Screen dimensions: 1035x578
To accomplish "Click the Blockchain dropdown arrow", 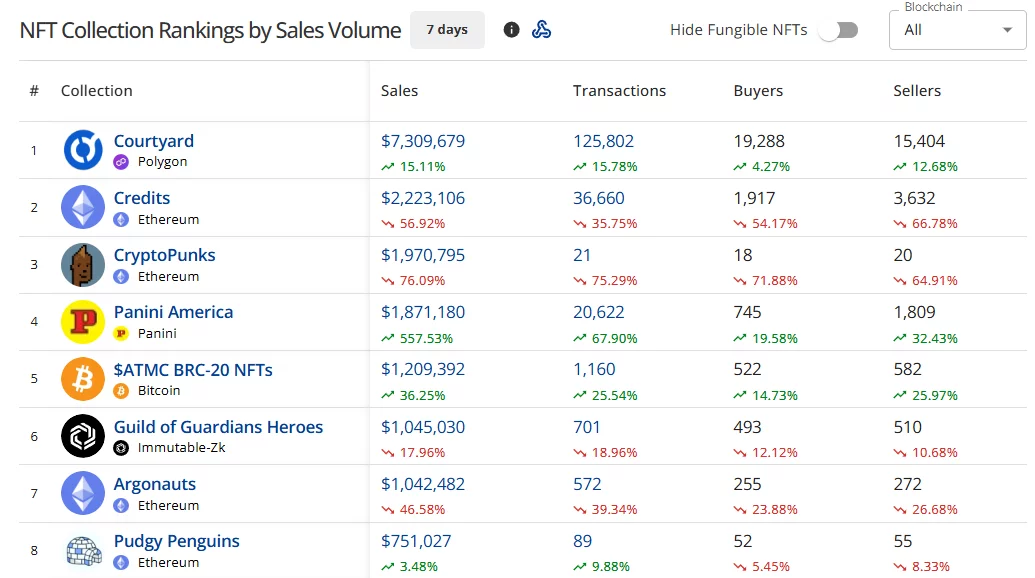I will [x=1007, y=30].
